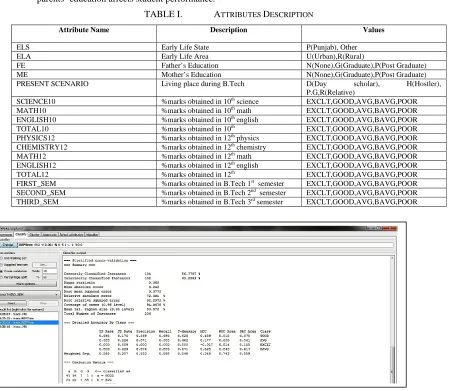
Task: Open the THIRD_SEM class attribute dropdown
Action: click(x=30, y=295)
